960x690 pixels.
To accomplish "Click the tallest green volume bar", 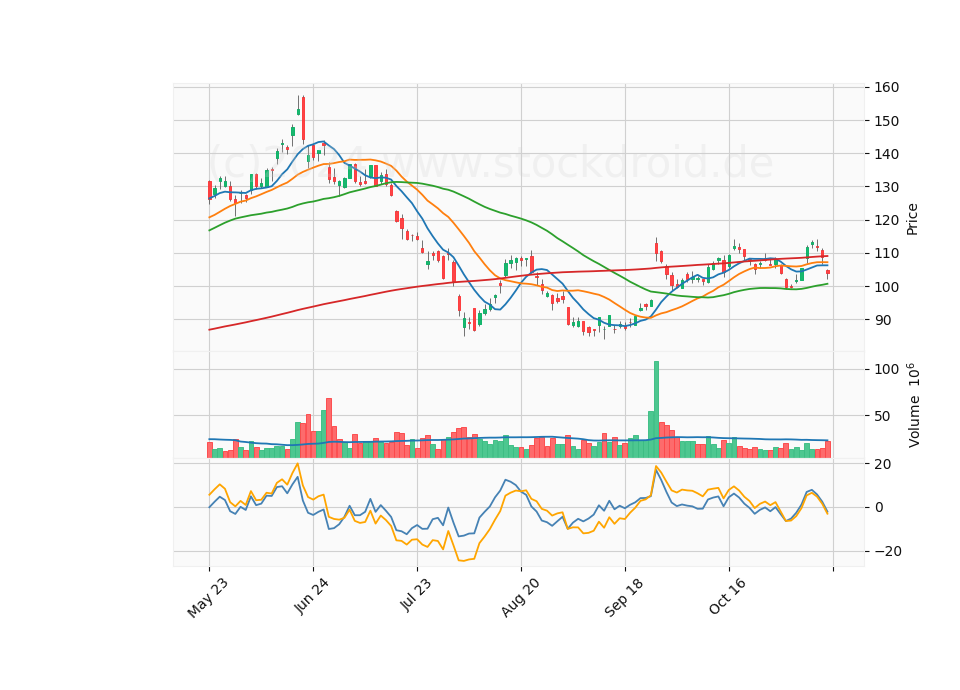I will pyautogui.click(x=656, y=410).
